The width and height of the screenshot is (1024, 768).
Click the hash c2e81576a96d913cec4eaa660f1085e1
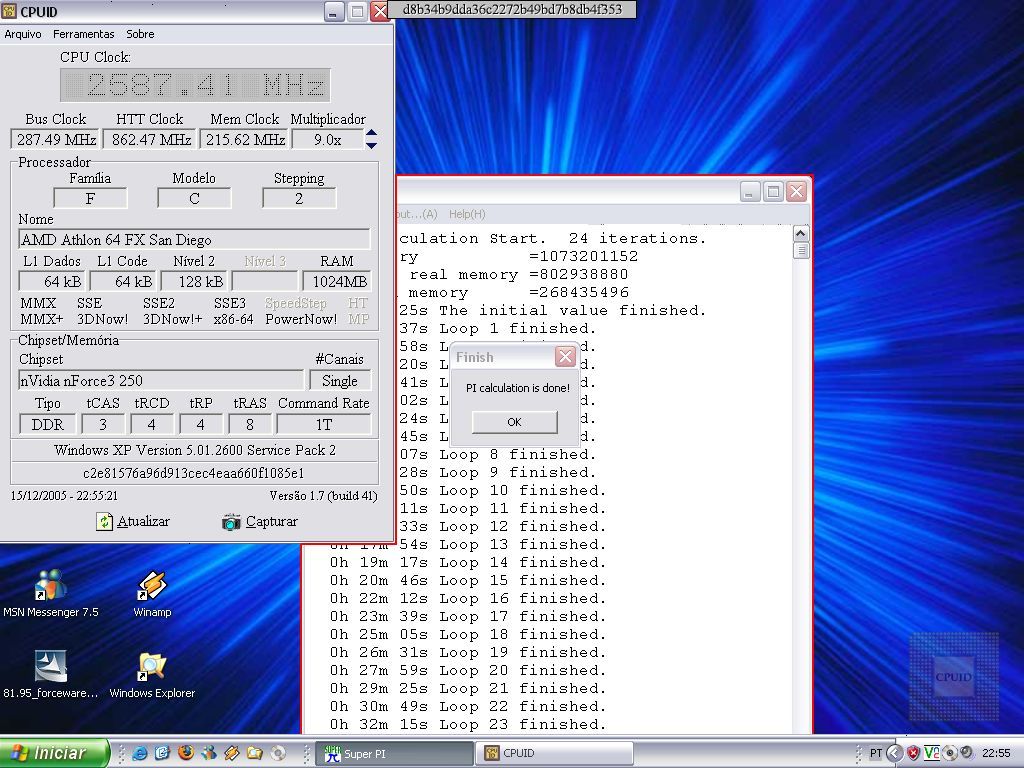[x=193, y=473]
